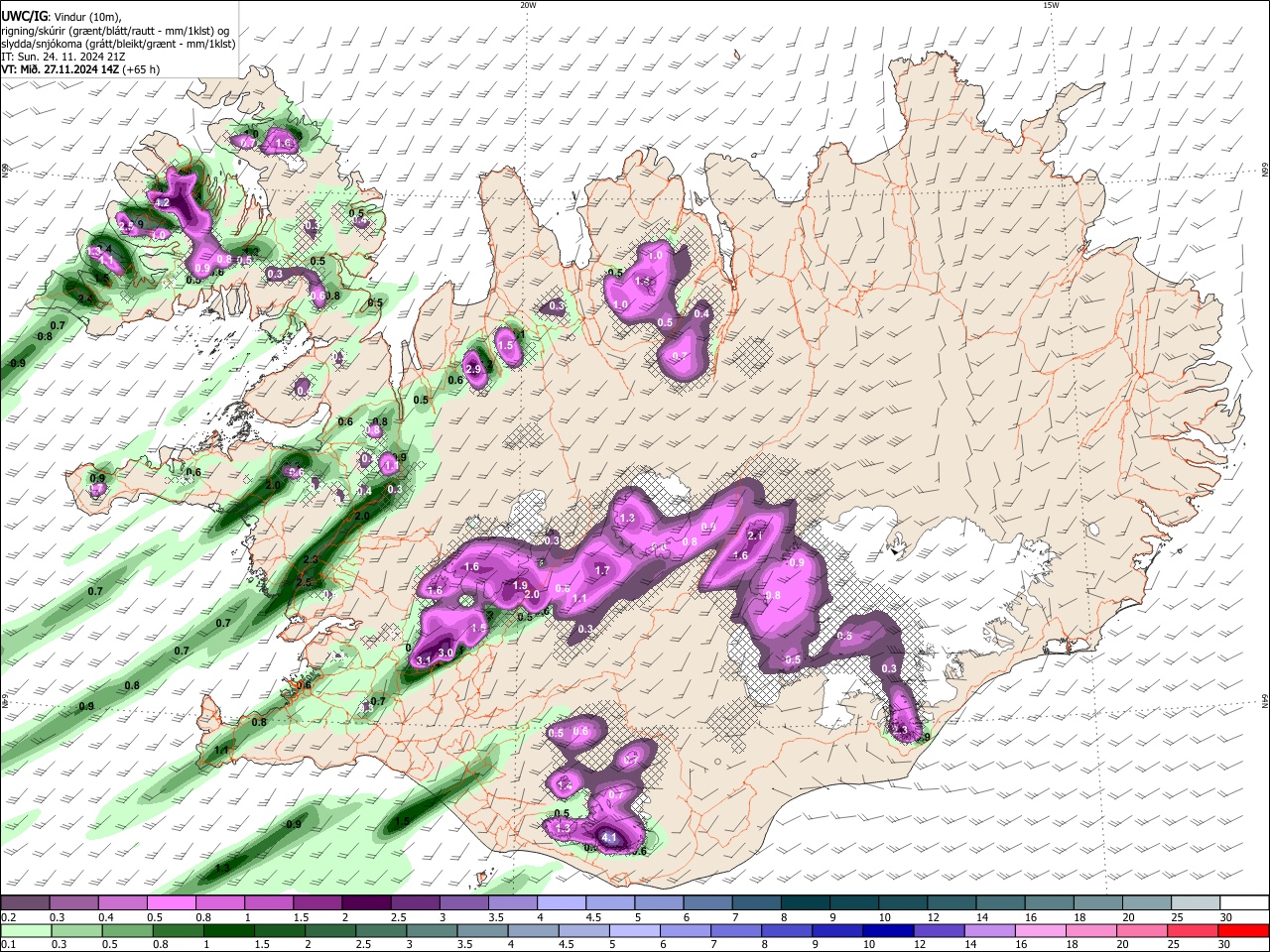Click the header line 'UWC/IG: Vindur (10m),'
Screen dimensions: 1270x952
click(62, 15)
